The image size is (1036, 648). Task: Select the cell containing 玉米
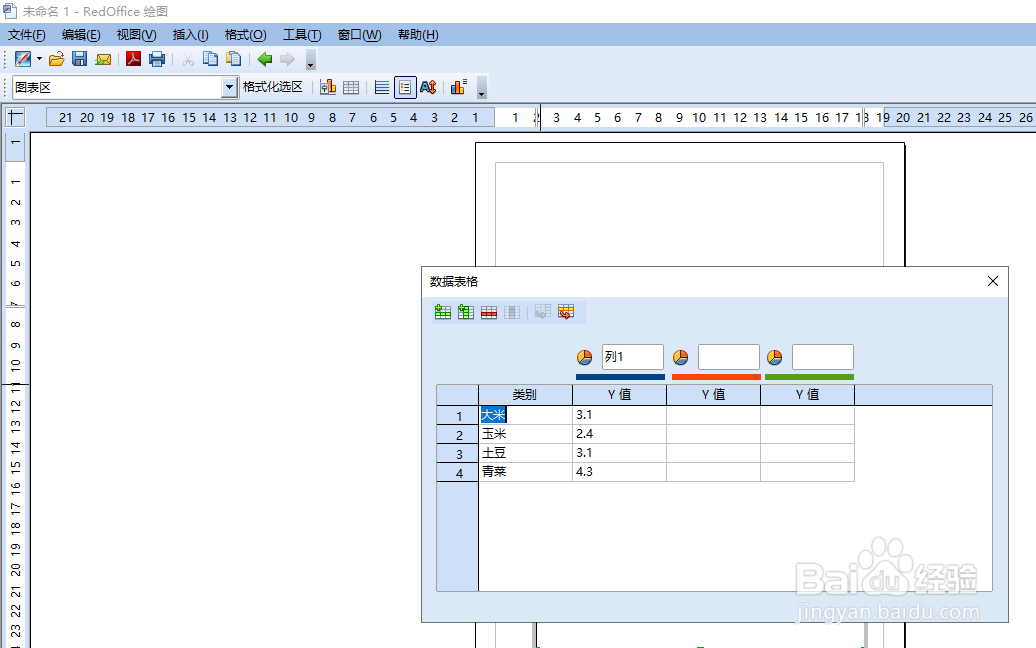[x=525, y=434]
